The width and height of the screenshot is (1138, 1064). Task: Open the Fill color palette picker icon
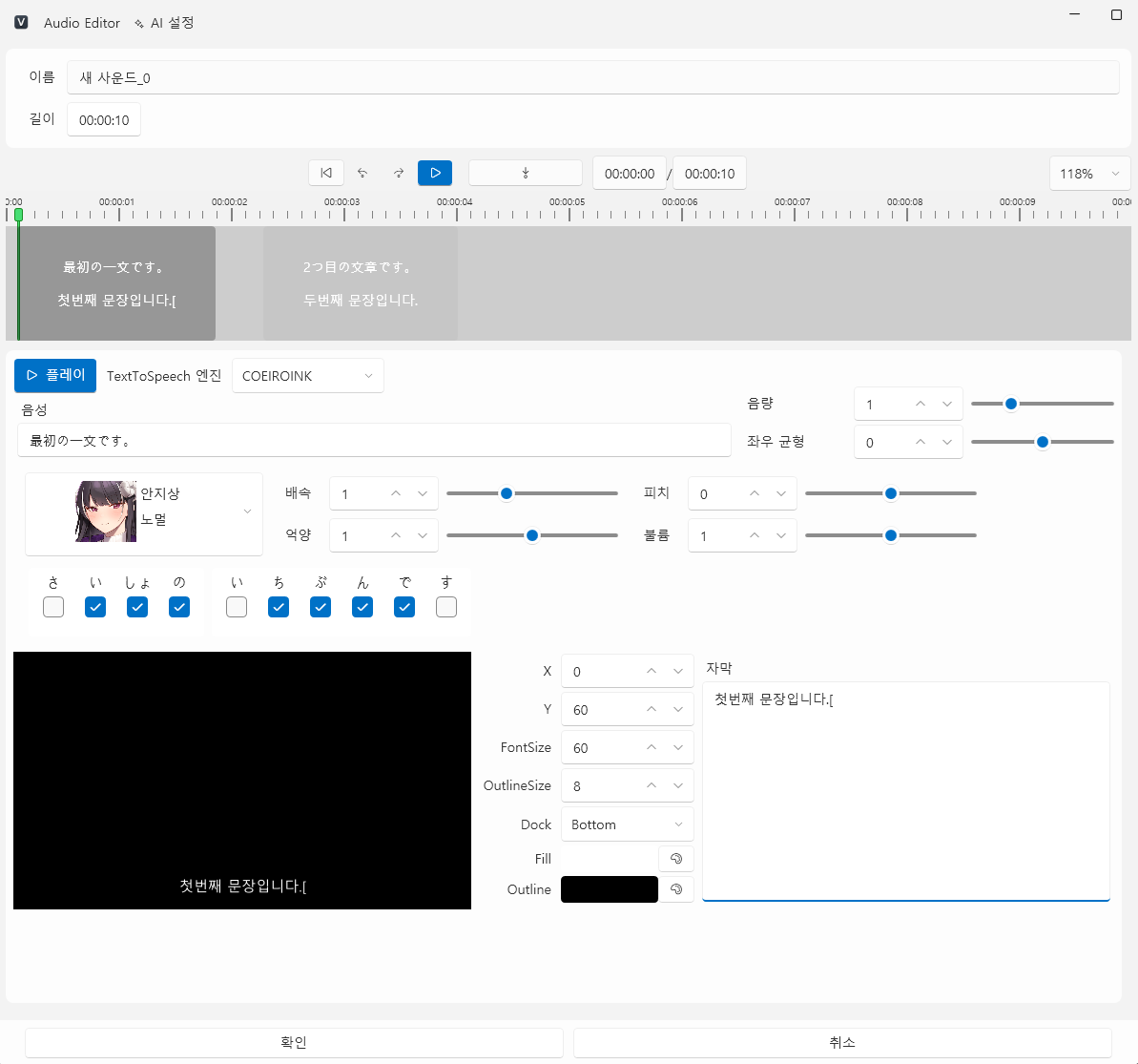676,858
